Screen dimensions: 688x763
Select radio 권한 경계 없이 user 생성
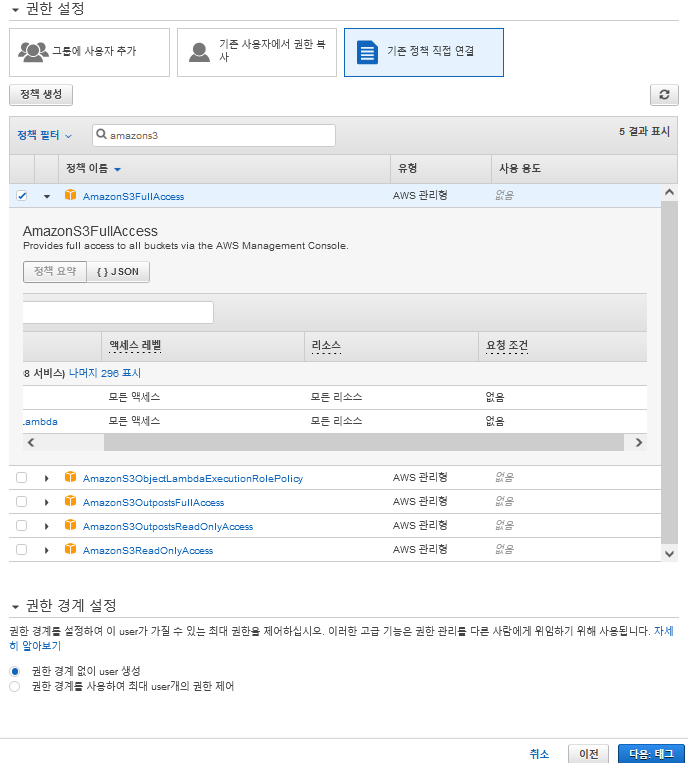tap(15, 672)
